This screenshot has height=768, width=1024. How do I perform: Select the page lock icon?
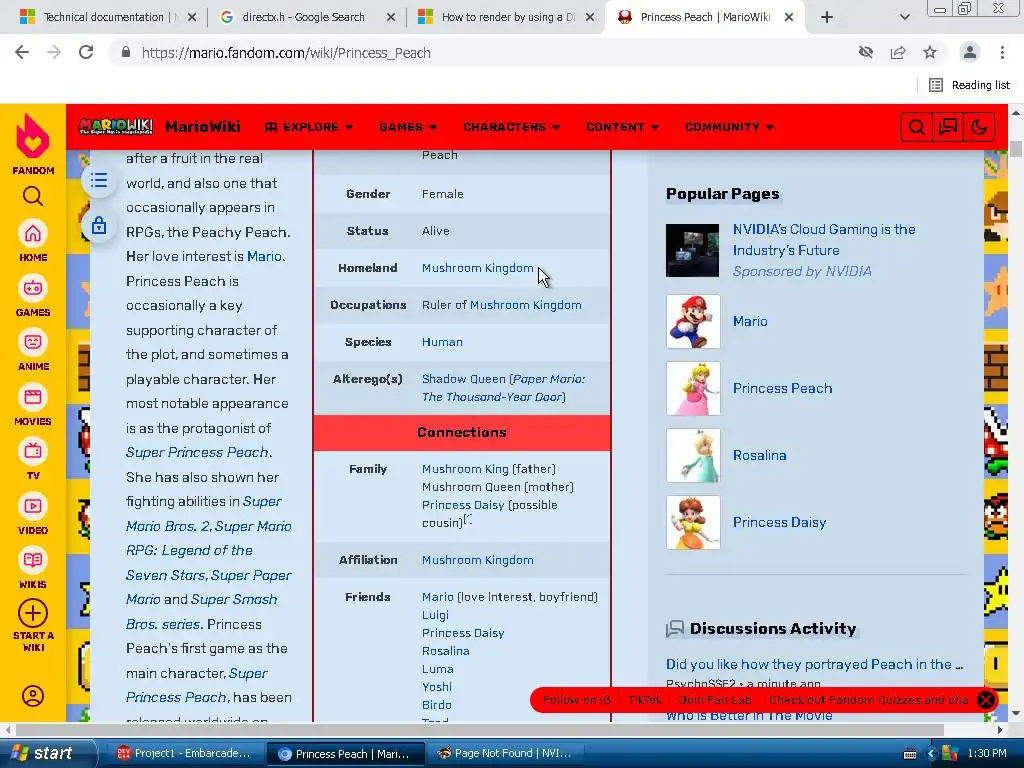(x=99, y=226)
